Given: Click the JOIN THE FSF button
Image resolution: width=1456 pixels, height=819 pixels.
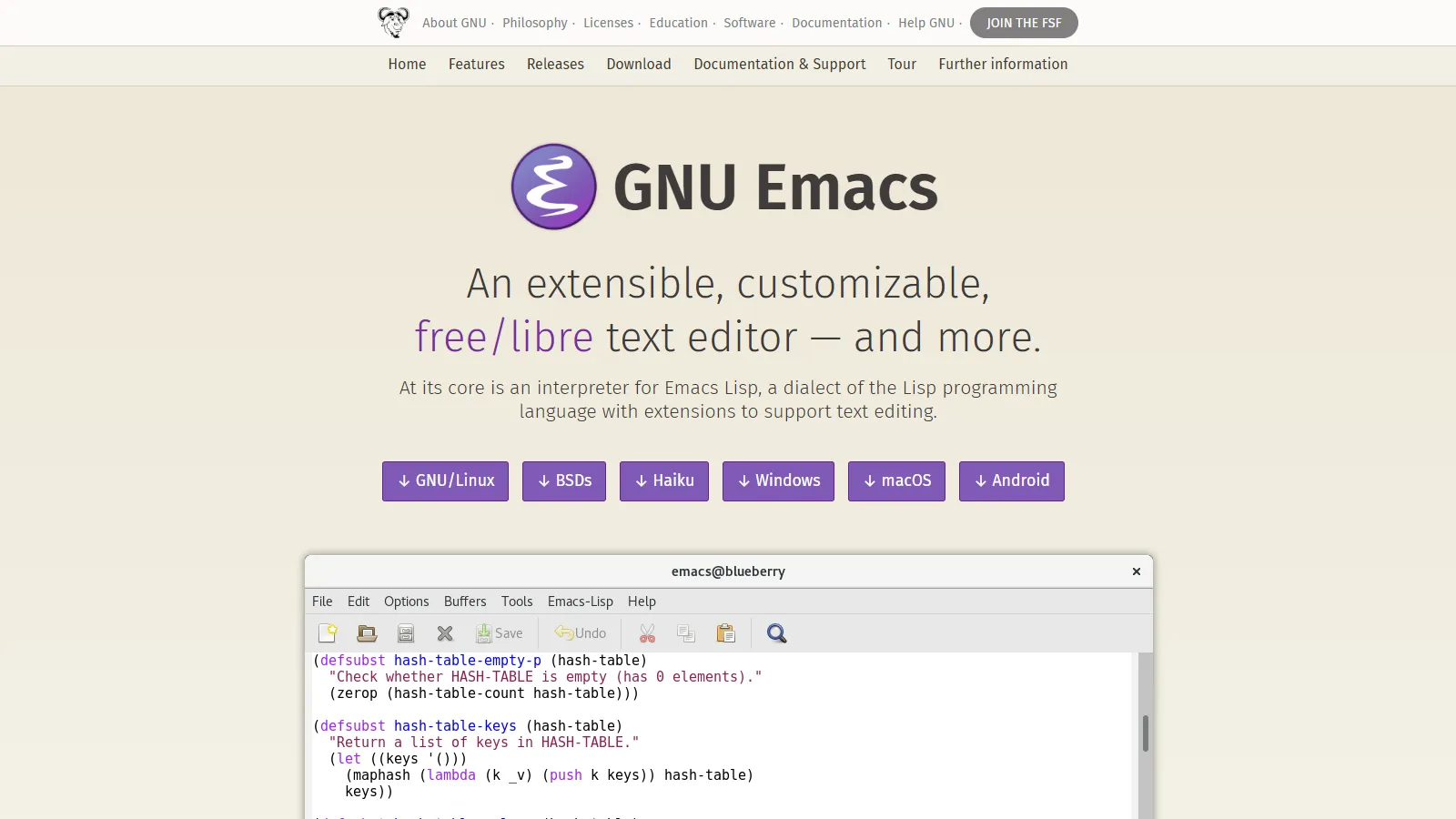Looking at the screenshot, I should (1024, 23).
